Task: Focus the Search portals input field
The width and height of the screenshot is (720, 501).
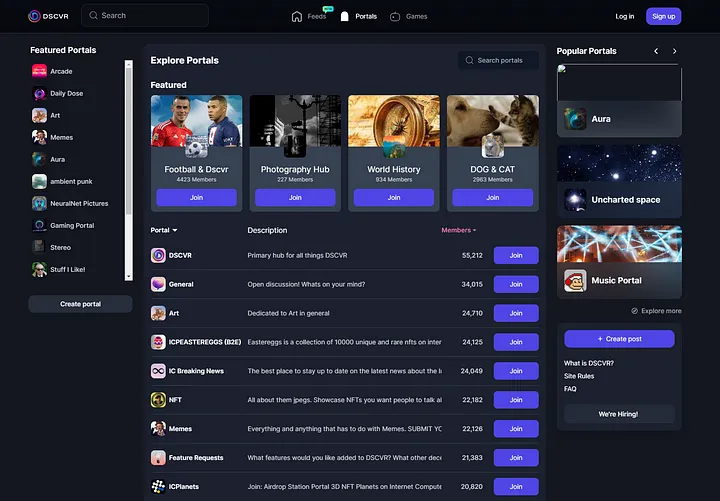Action: pyautogui.click(x=505, y=61)
